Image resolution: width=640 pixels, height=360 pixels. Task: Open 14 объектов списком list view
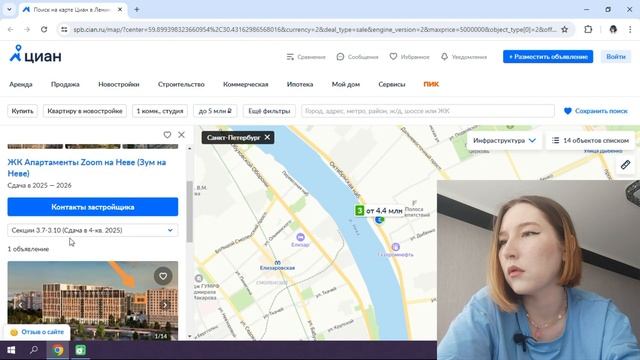click(591, 140)
